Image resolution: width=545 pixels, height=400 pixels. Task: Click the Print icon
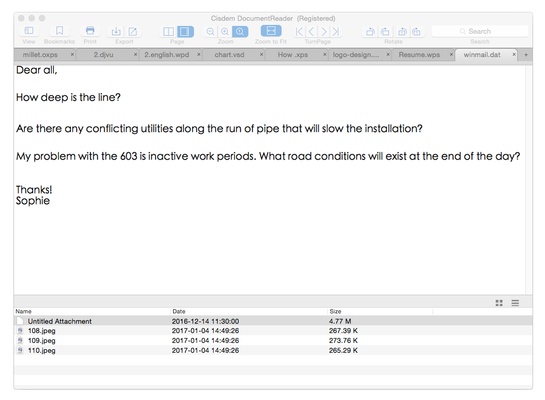[x=90, y=31]
